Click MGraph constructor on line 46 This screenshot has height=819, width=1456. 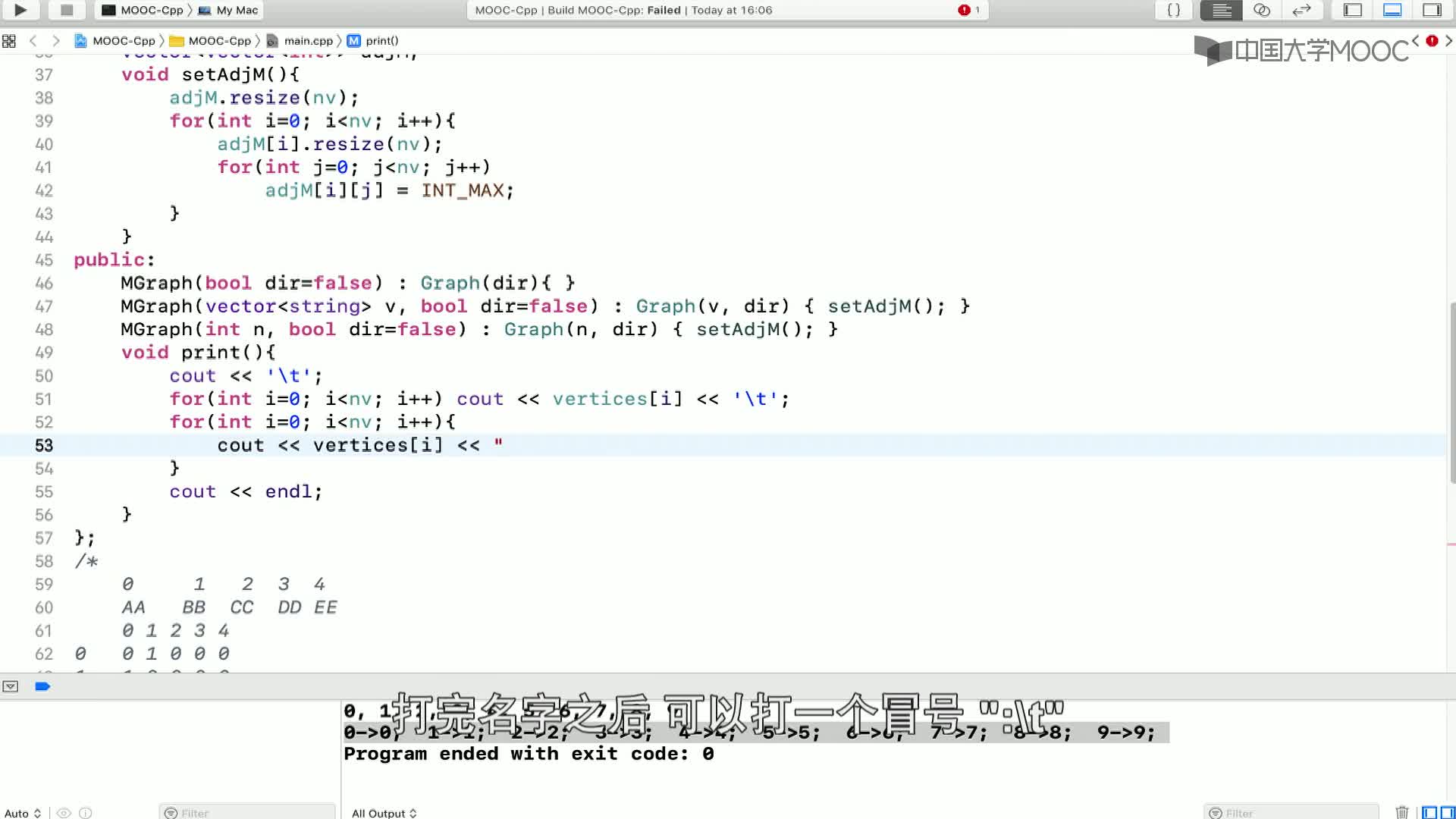(156, 283)
